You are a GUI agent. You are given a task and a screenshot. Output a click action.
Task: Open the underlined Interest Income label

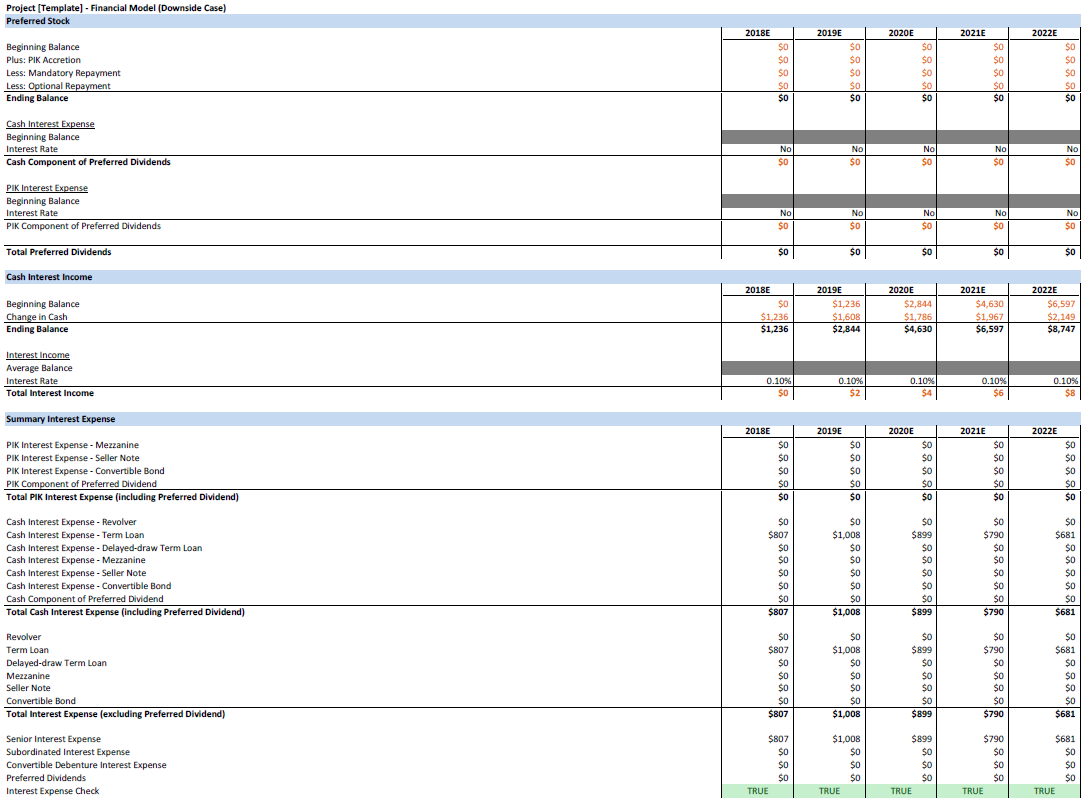coord(37,354)
